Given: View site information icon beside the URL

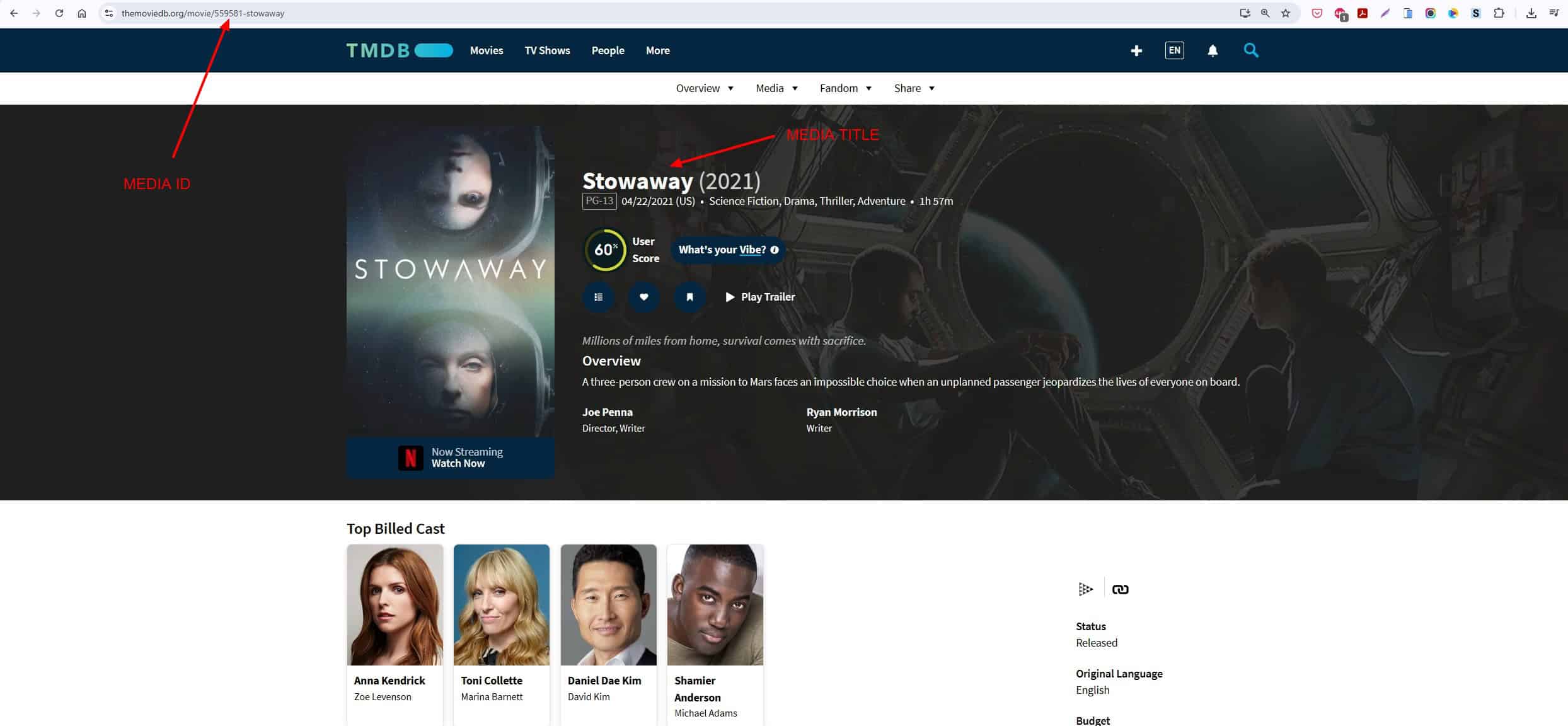Looking at the screenshot, I should [x=109, y=13].
